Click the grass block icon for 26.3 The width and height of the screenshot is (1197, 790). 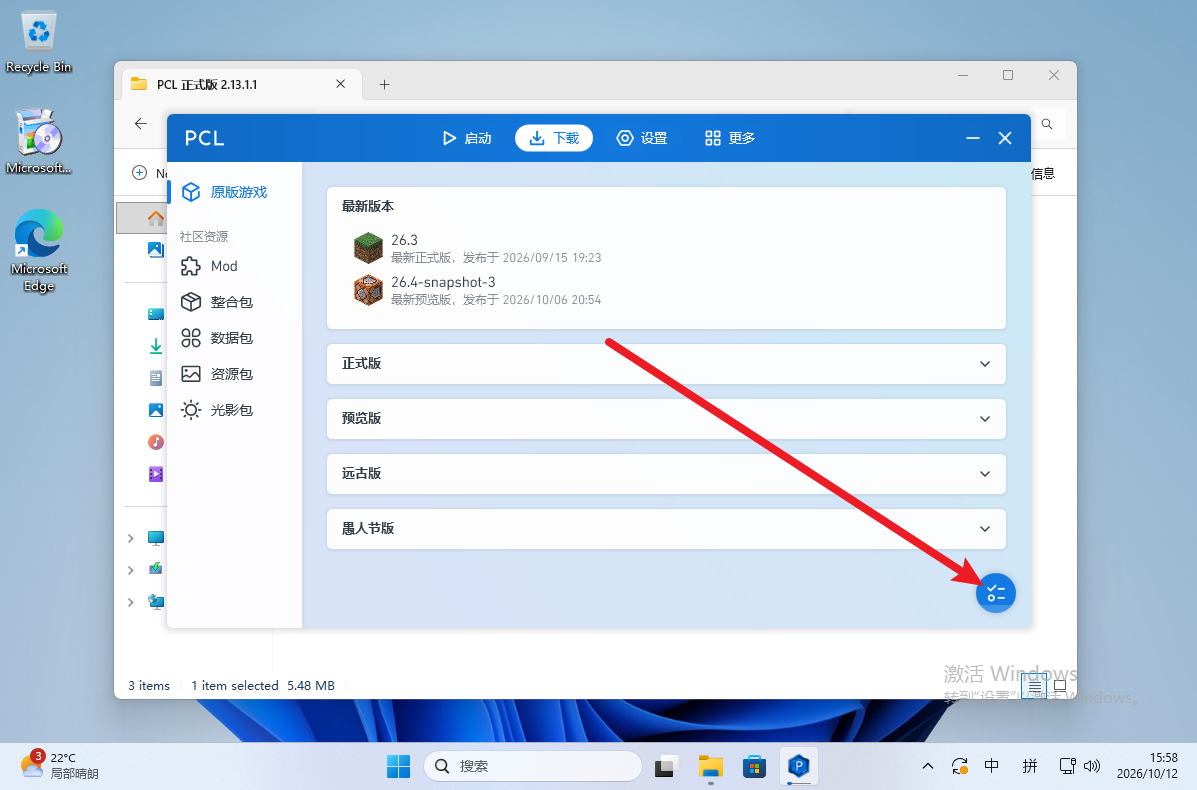tap(368, 248)
